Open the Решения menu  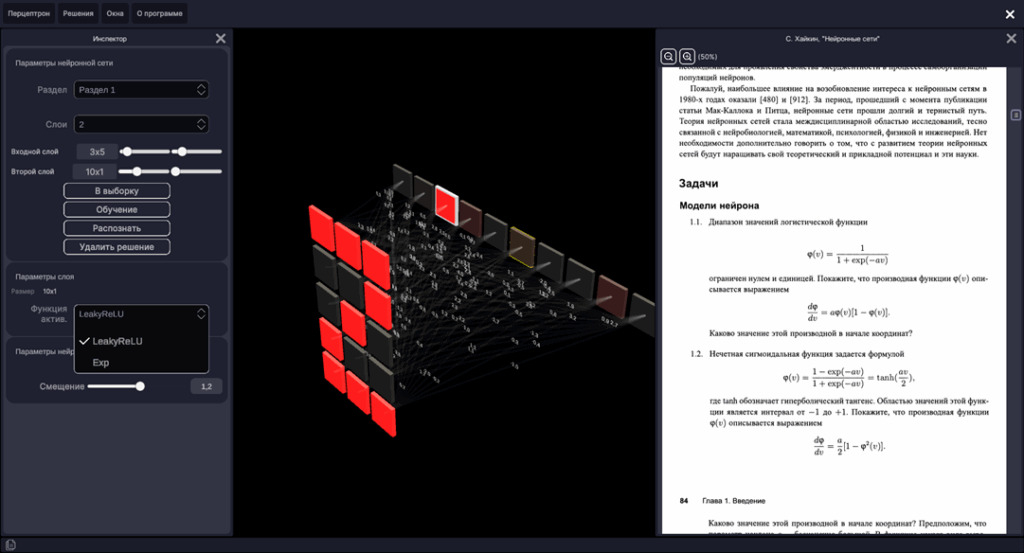(78, 14)
